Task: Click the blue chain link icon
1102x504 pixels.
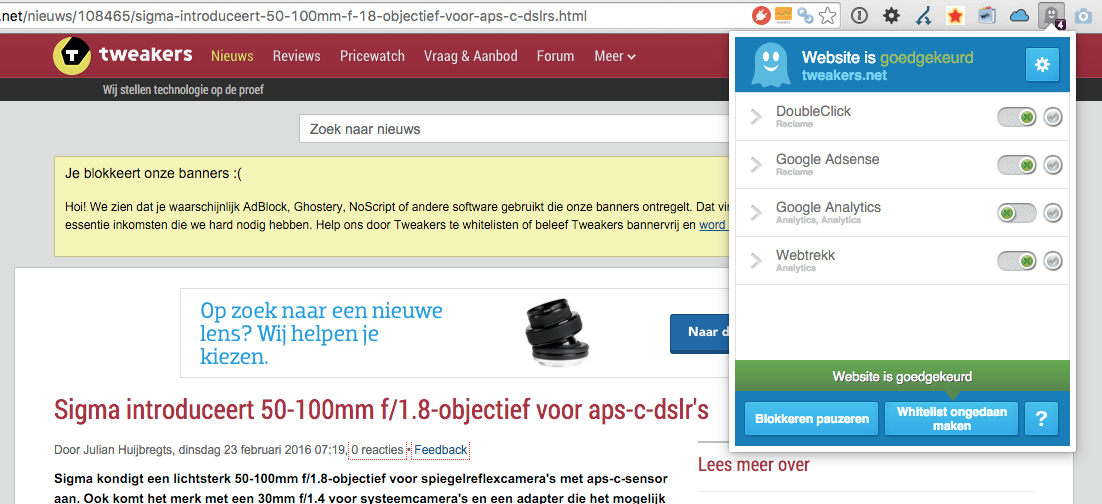Action: (x=806, y=15)
